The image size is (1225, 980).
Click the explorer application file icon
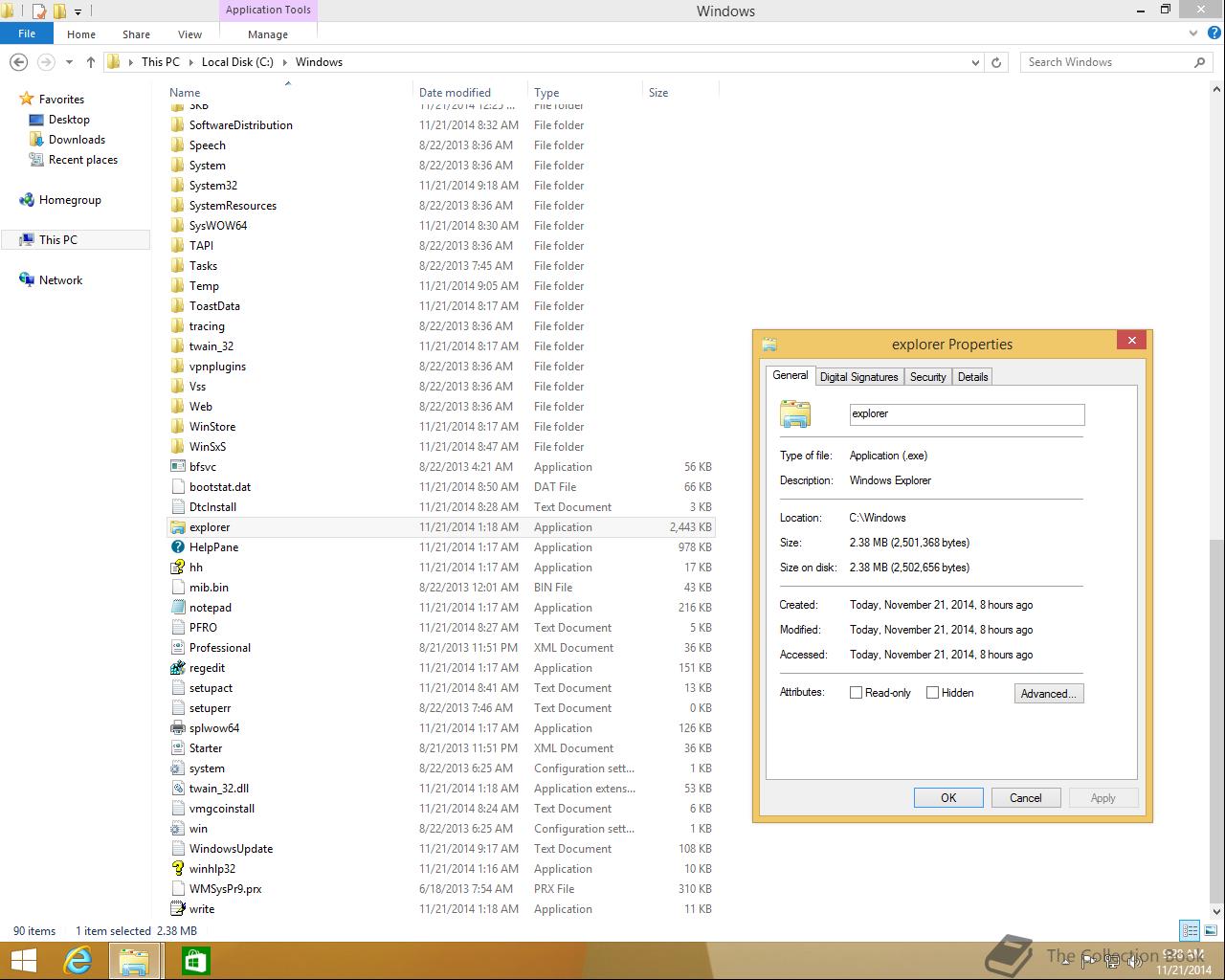tap(177, 527)
